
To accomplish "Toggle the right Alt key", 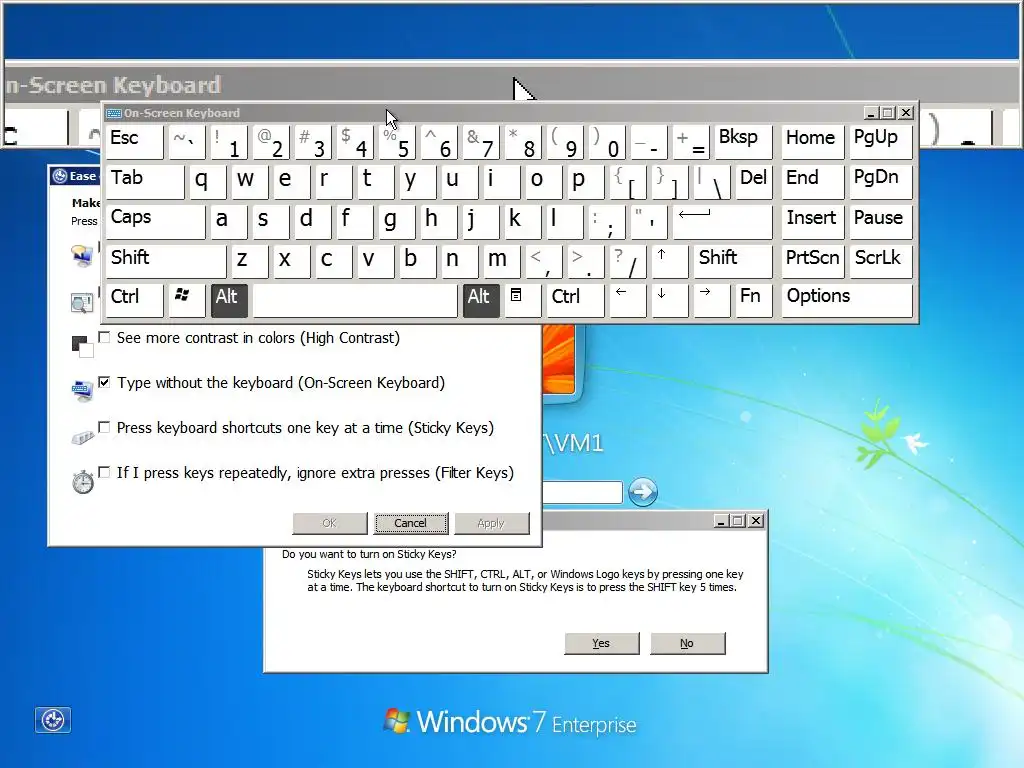I will (x=481, y=300).
